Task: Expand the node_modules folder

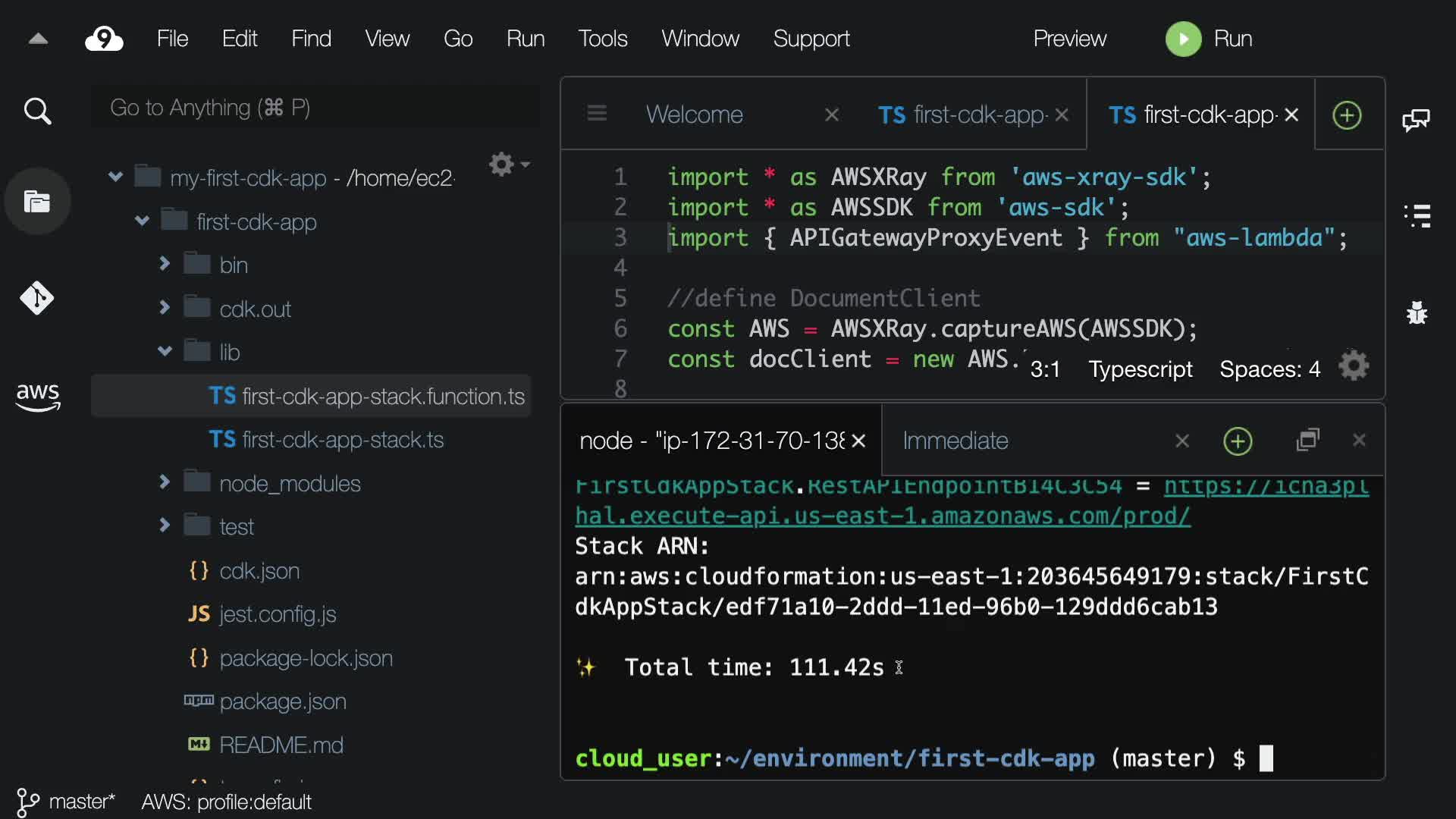Action: coord(165,482)
